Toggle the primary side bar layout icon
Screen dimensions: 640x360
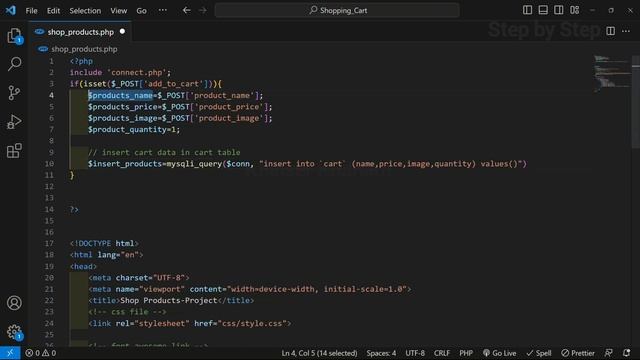(x=527, y=10)
